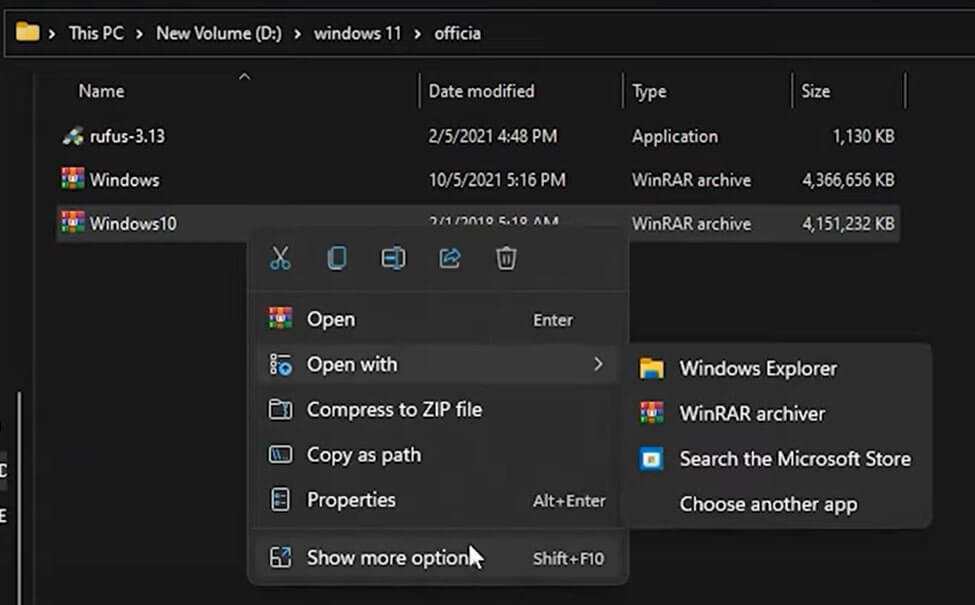Click the Cut scissors icon
Screen dimensions: 975x605
tap(280, 258)
